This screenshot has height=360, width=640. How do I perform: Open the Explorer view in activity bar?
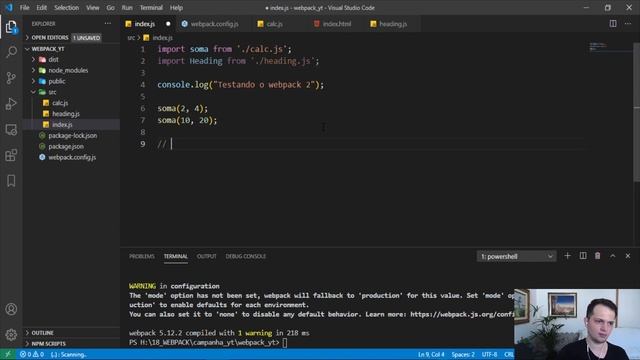tap(11, 27)
